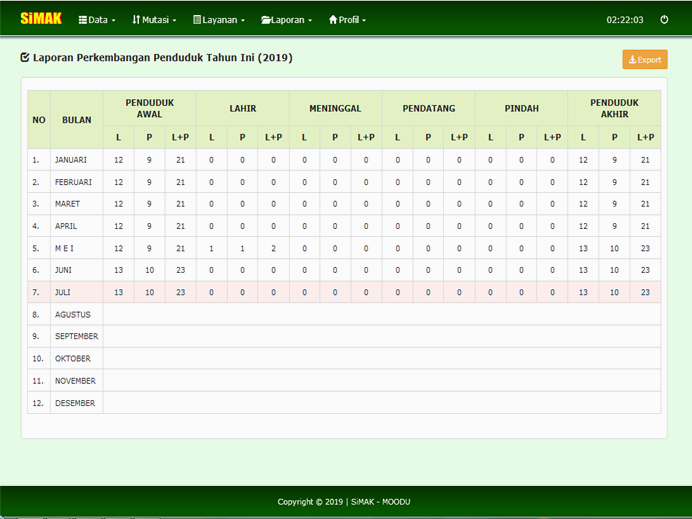This screenshot has width=692, height=519.
Task: Click the AGUSTUS row in table
Action: coord(73,314)
